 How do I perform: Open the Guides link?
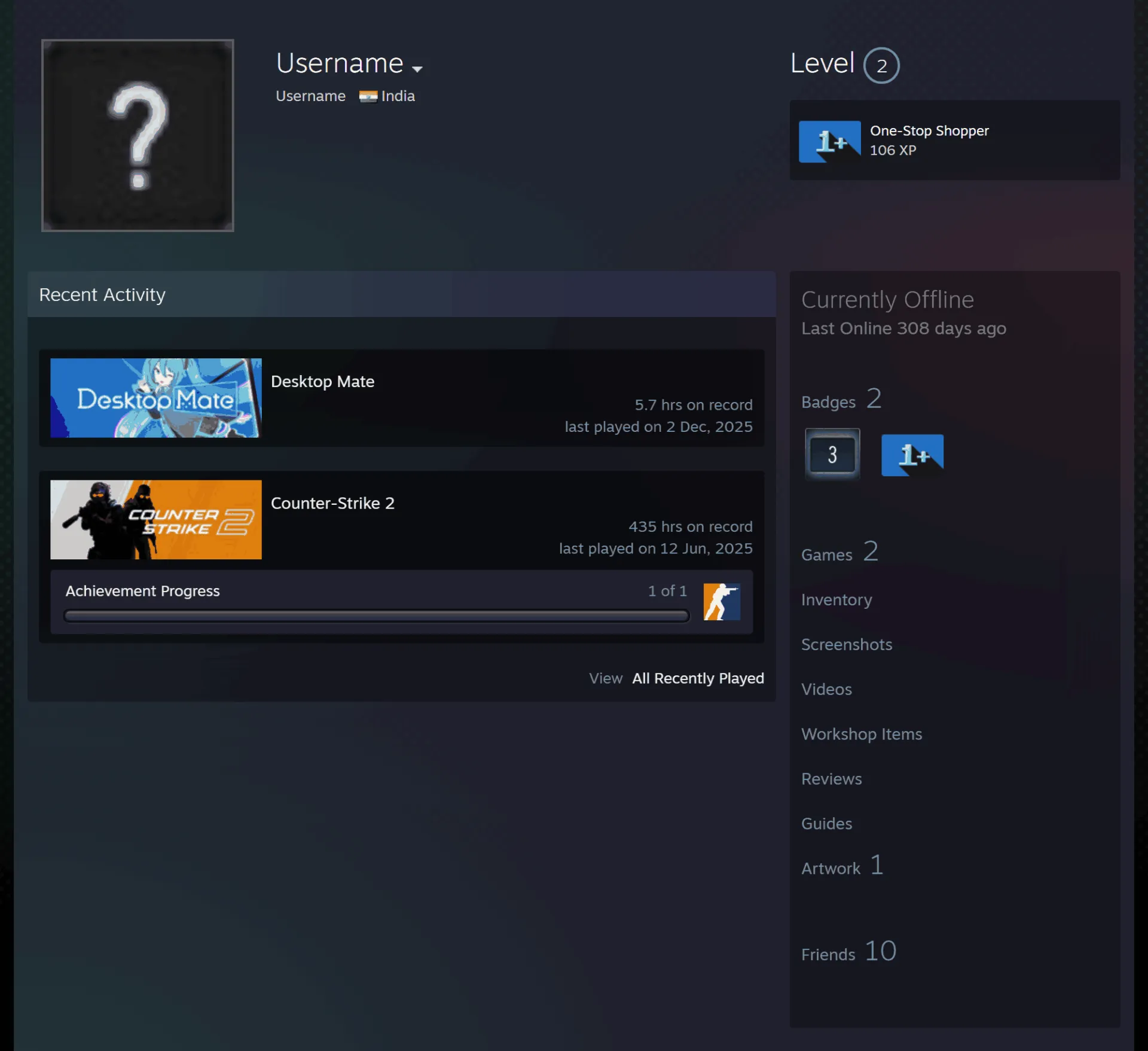click(x=826, y=824)
